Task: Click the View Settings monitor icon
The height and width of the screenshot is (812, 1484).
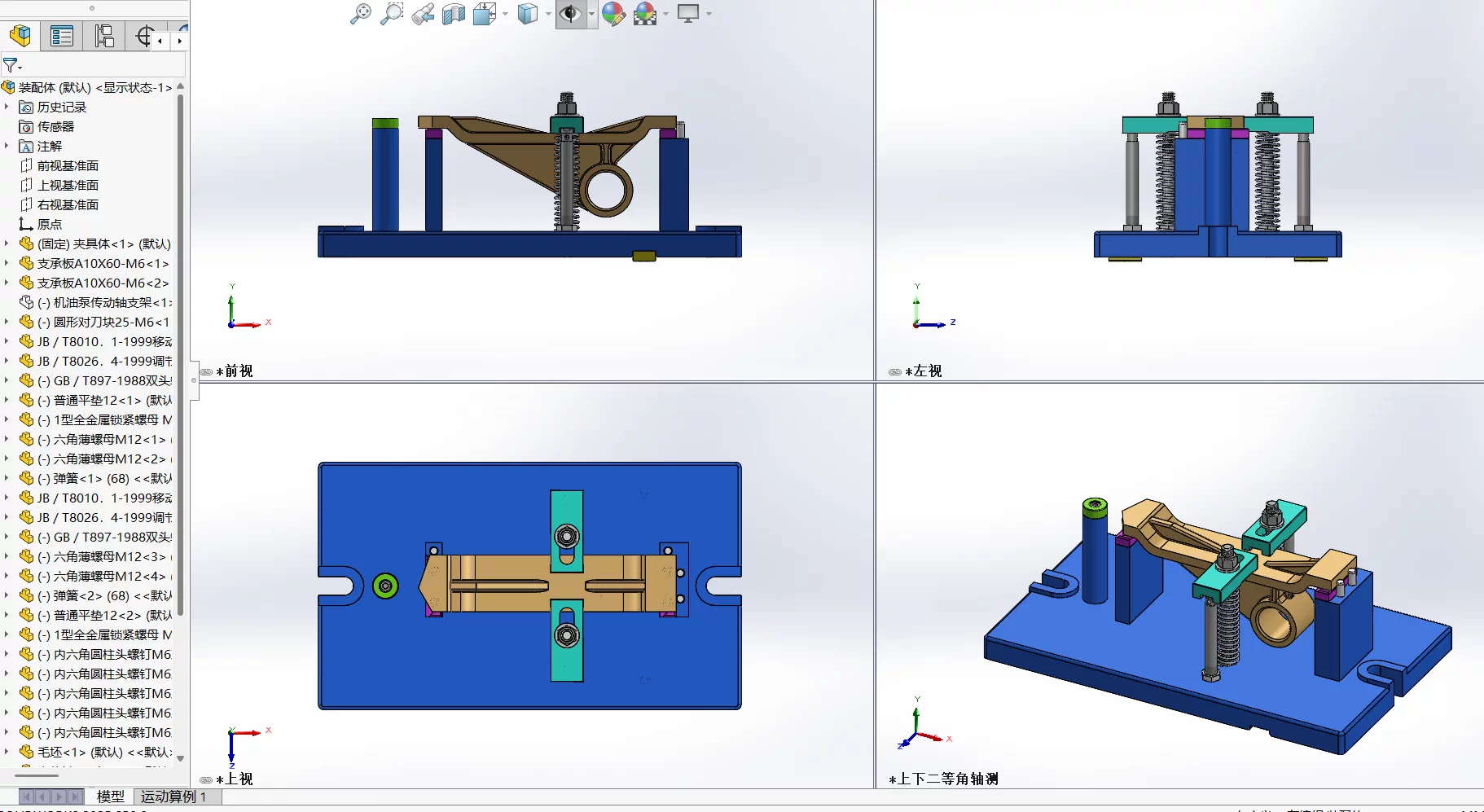Action: pyautogui.click(x=688, y=14)
